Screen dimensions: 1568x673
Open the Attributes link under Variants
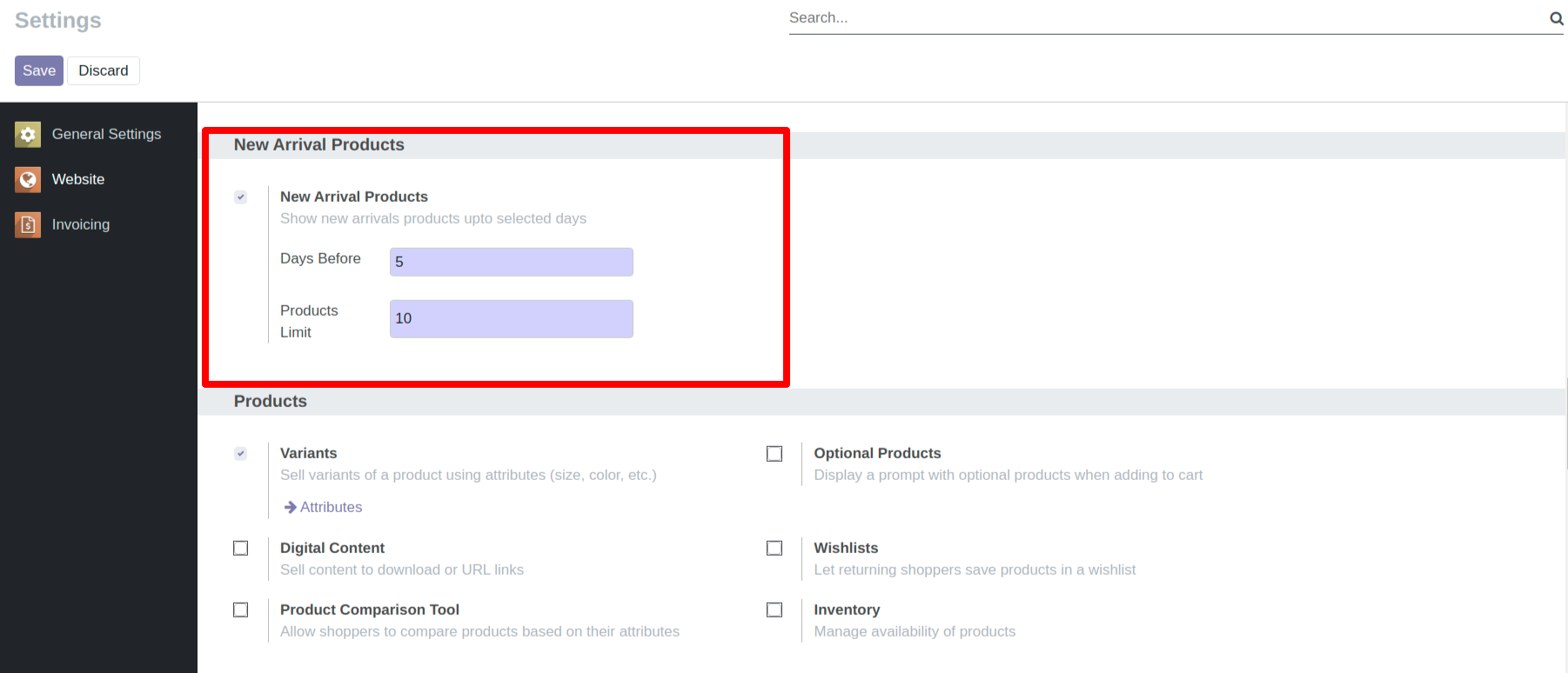pos(331,507)
